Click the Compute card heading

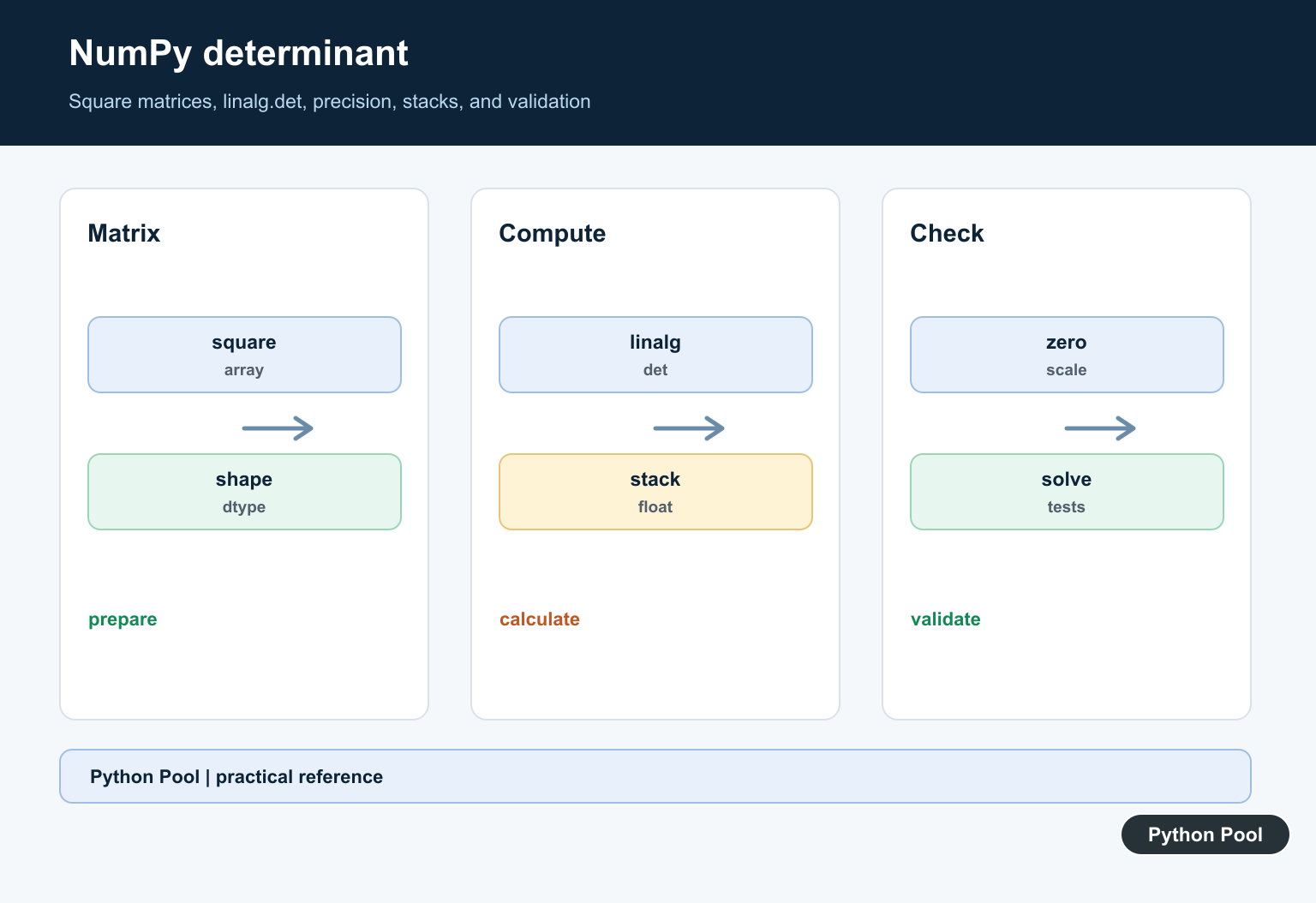pos(553,233)
